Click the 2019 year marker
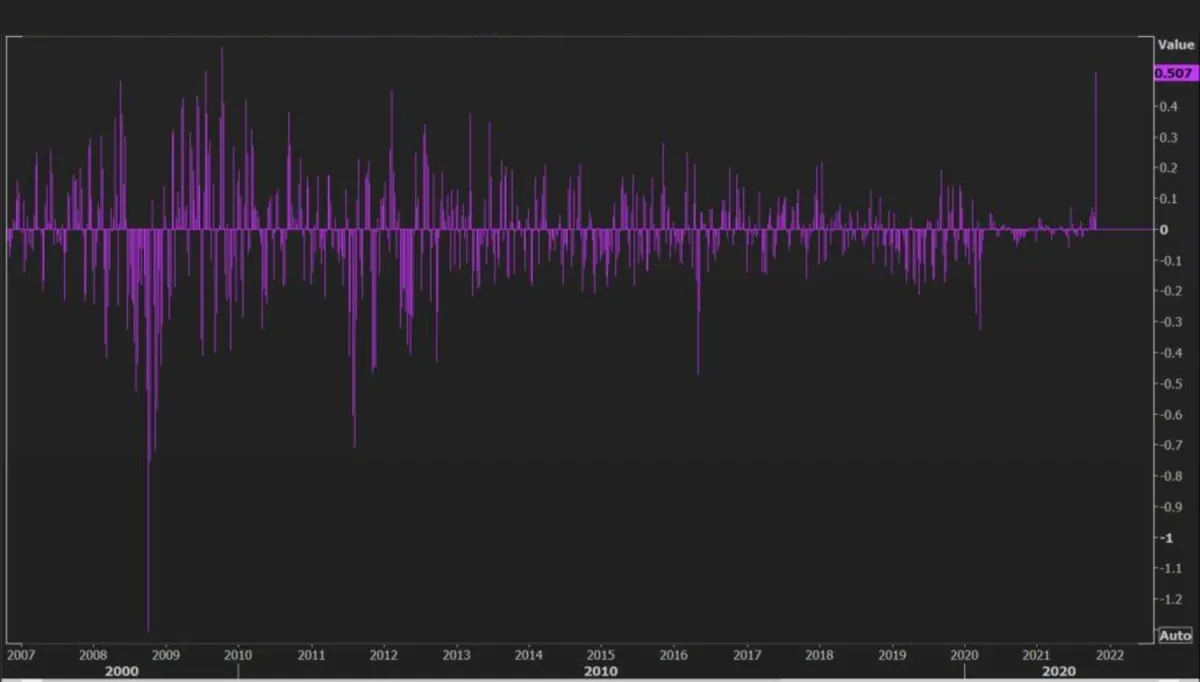Screen dimensions: 1200x682 click(892, 655)
